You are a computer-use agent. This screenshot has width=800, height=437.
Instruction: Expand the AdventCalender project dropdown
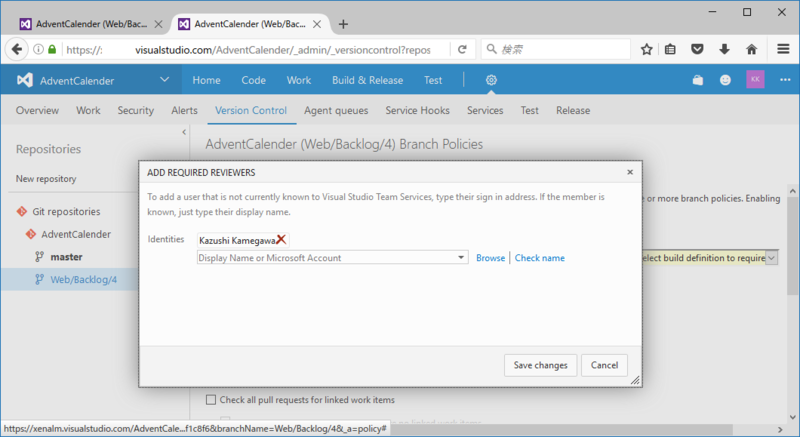coord(164,80)
